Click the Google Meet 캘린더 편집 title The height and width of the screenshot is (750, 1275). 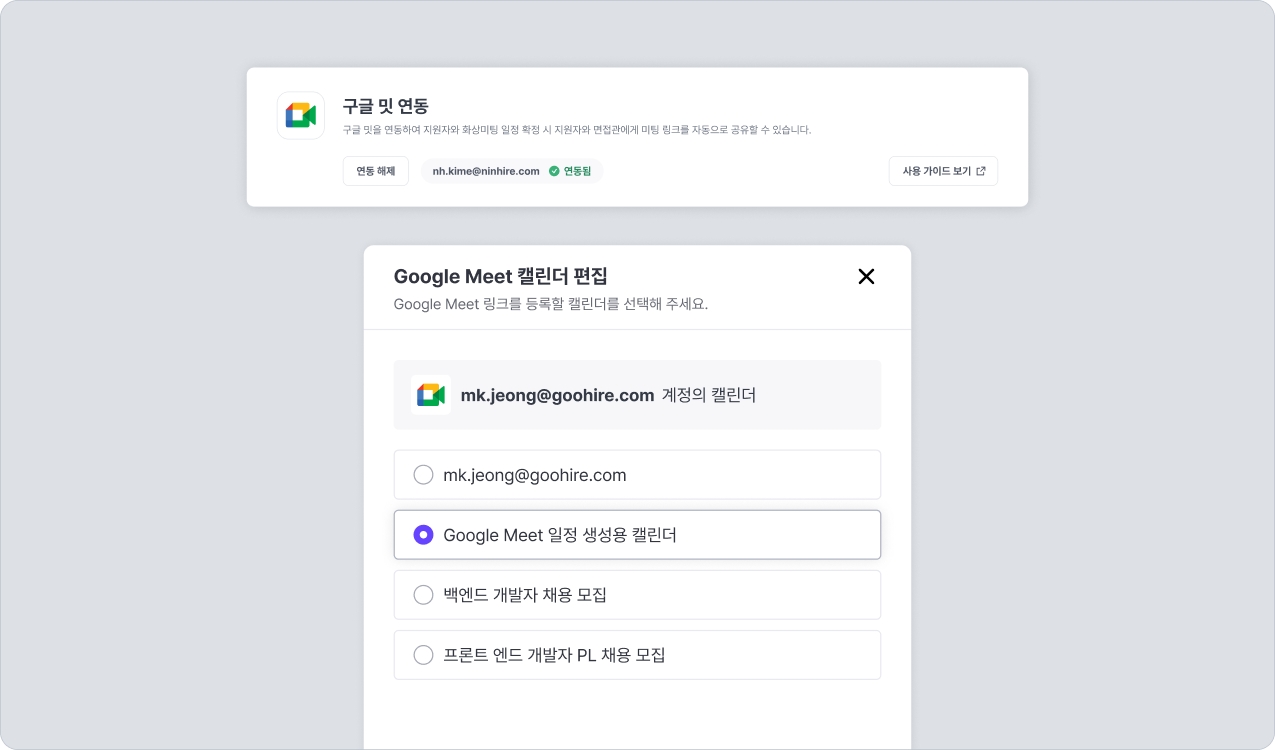click(500, 276)
